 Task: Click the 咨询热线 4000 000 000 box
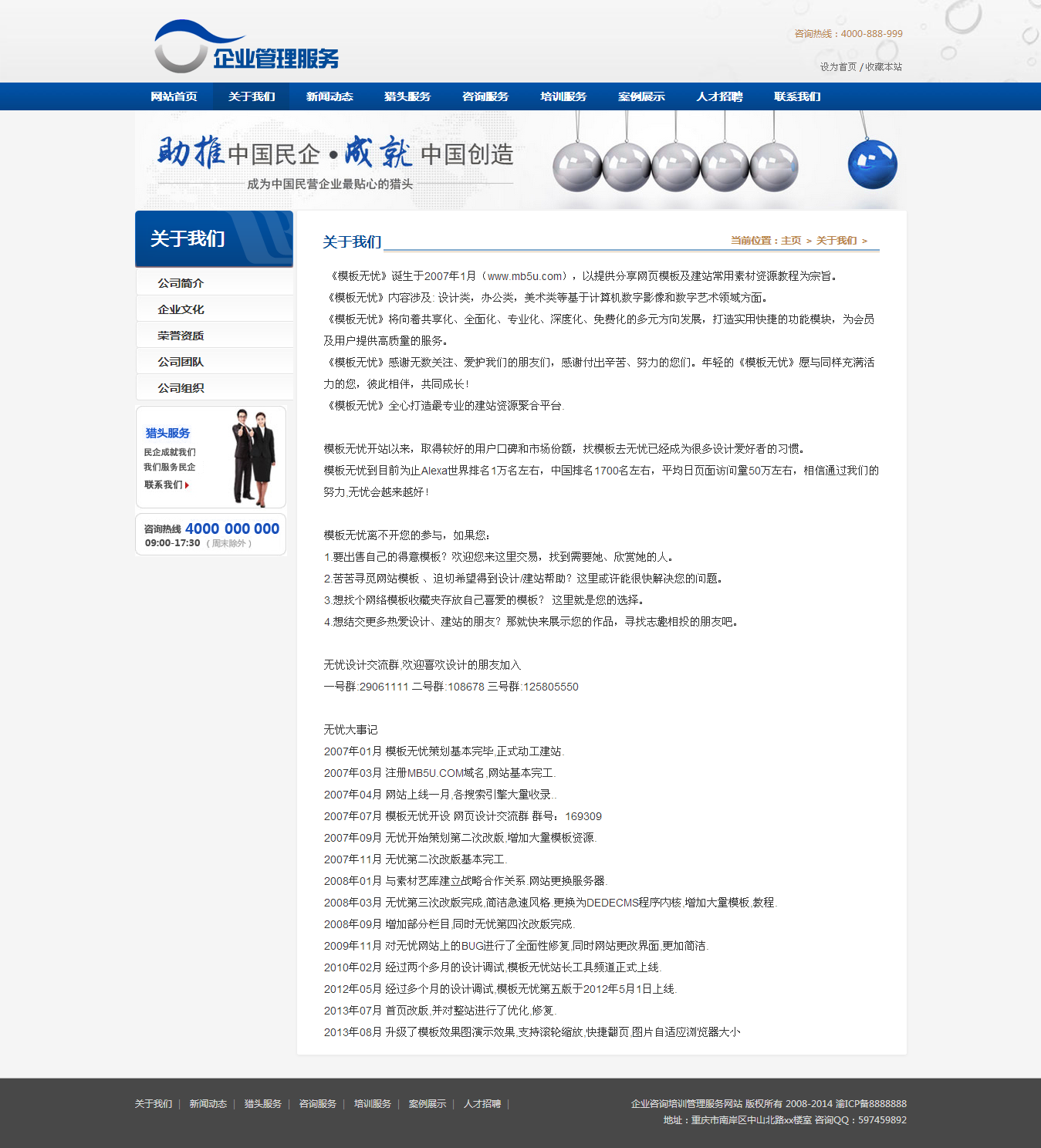pyautogui.click(x=211, y=535)
